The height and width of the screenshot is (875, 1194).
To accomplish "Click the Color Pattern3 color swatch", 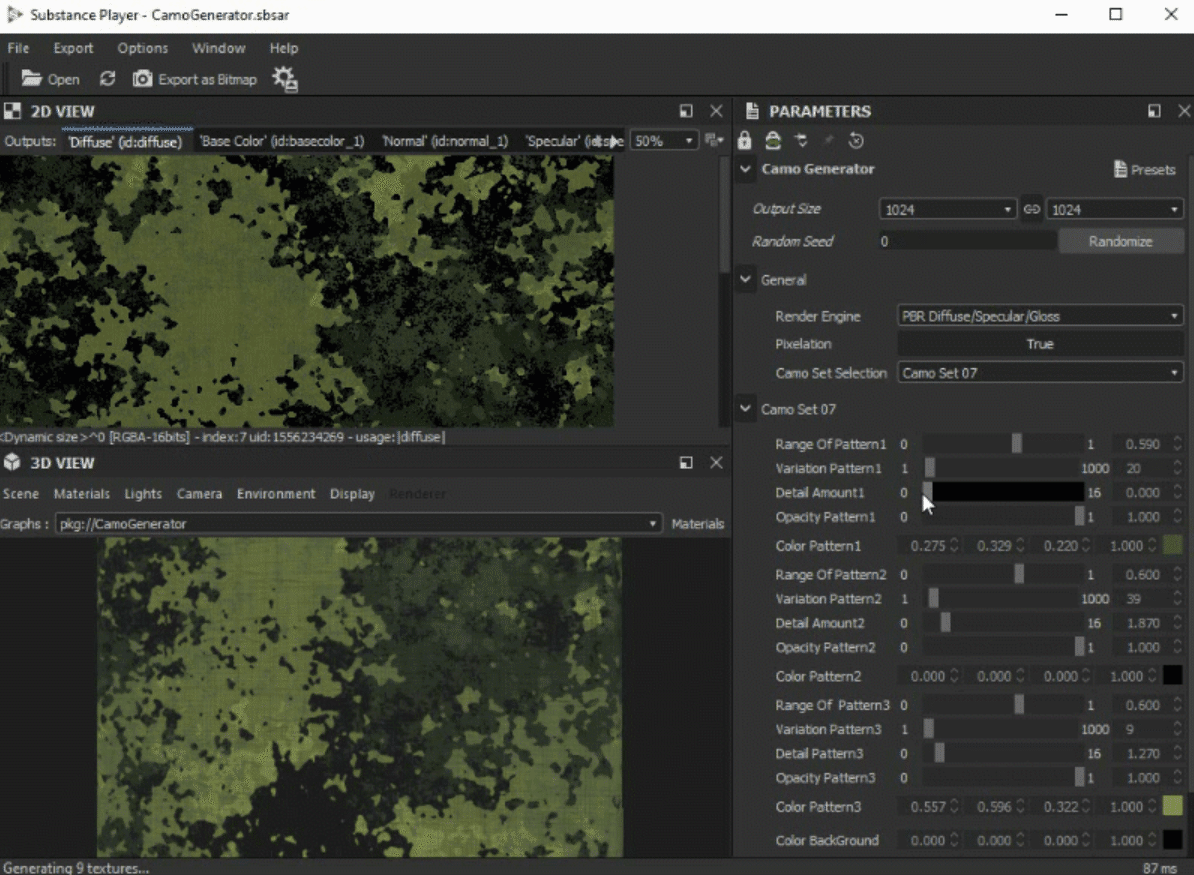I will click(x=1173, y=806).
